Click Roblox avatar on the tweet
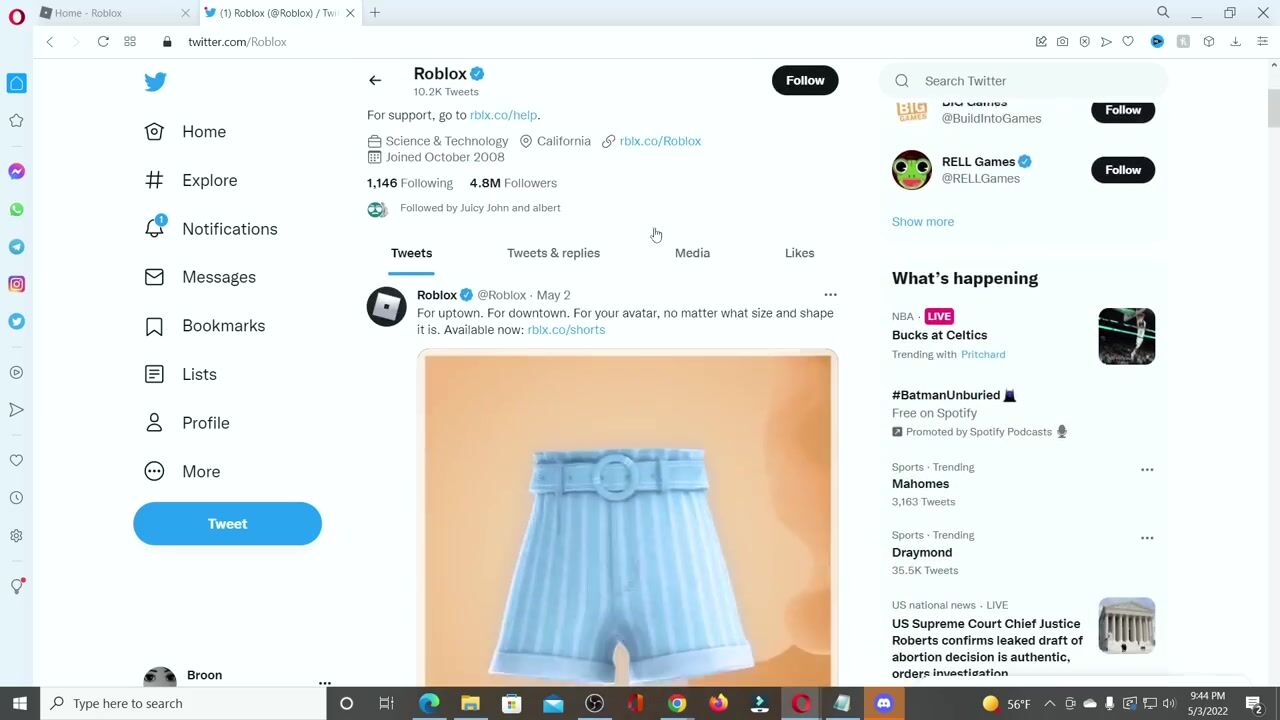Image resolution: width=1280 pixels, height=720 pixels. click(386, 306)
